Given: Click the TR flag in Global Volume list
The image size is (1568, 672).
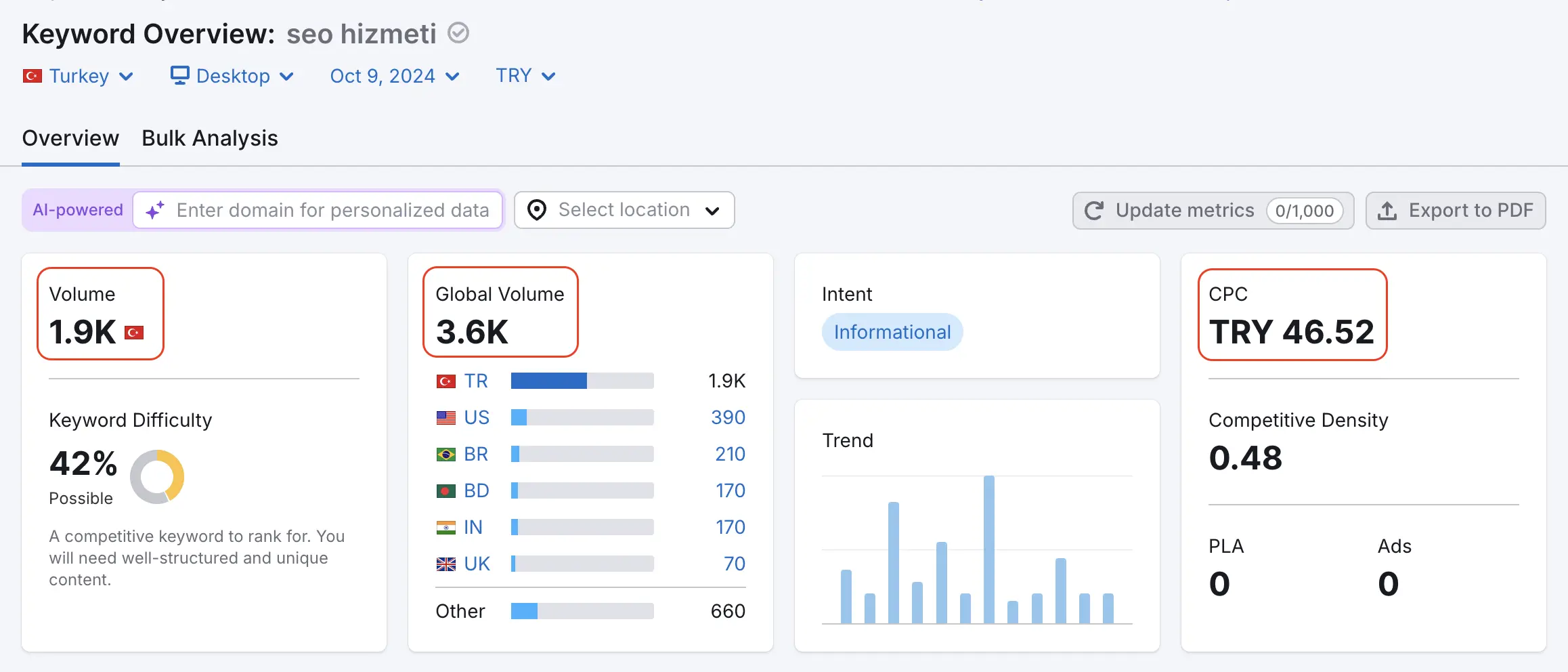Looking at the screenshot, I should tap(446, 381).
